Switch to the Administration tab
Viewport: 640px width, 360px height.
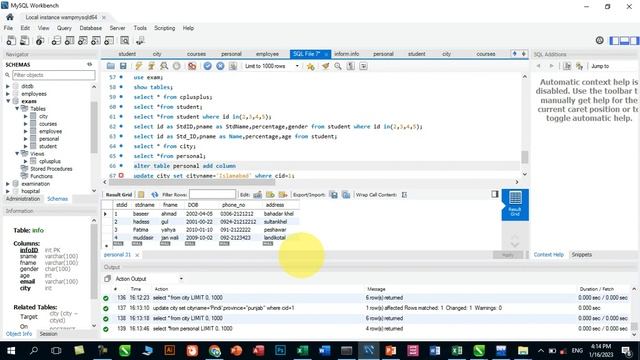click(23, 199)
